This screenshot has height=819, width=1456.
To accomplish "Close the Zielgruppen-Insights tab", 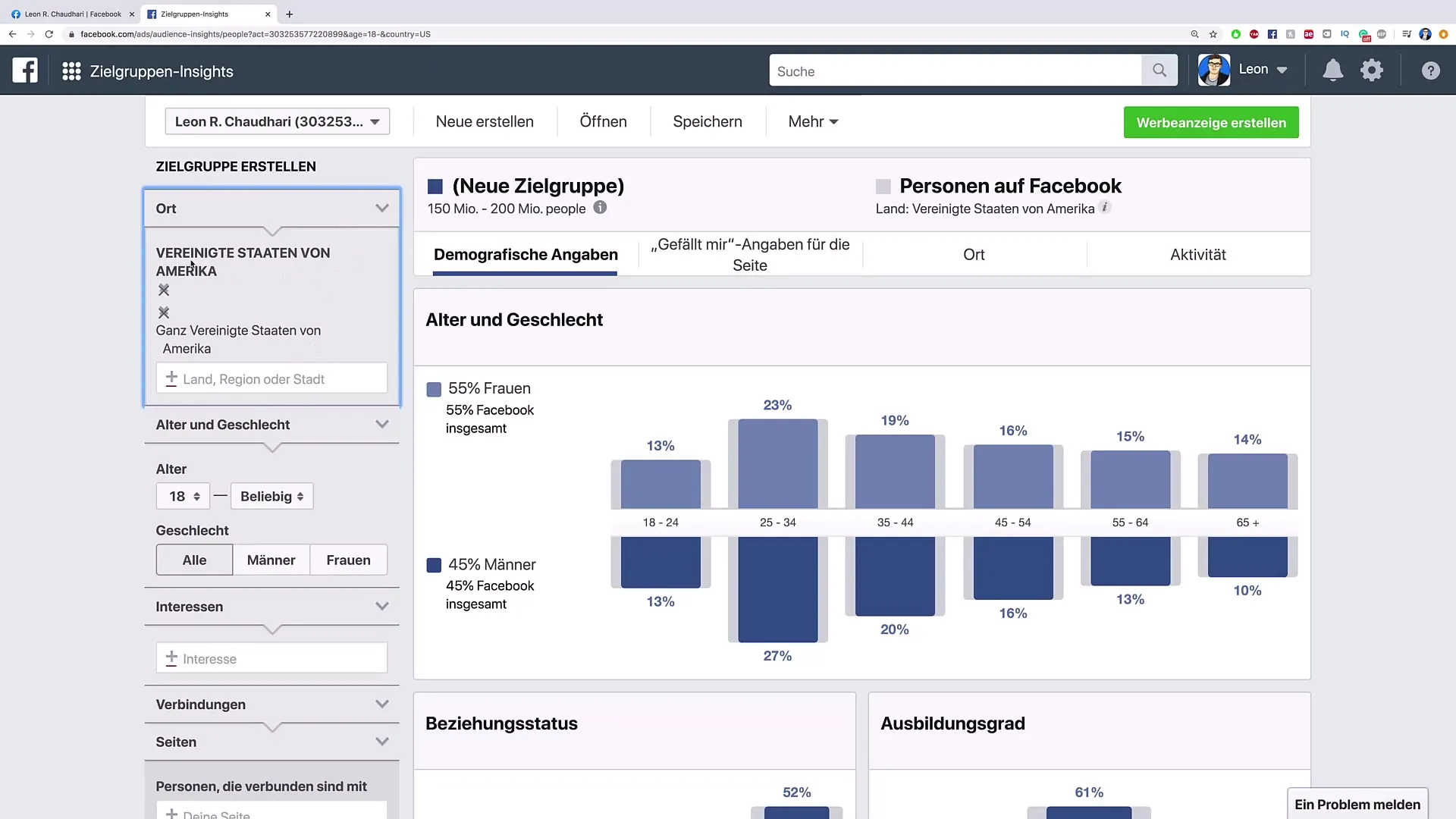I will [x=268, y=14].
